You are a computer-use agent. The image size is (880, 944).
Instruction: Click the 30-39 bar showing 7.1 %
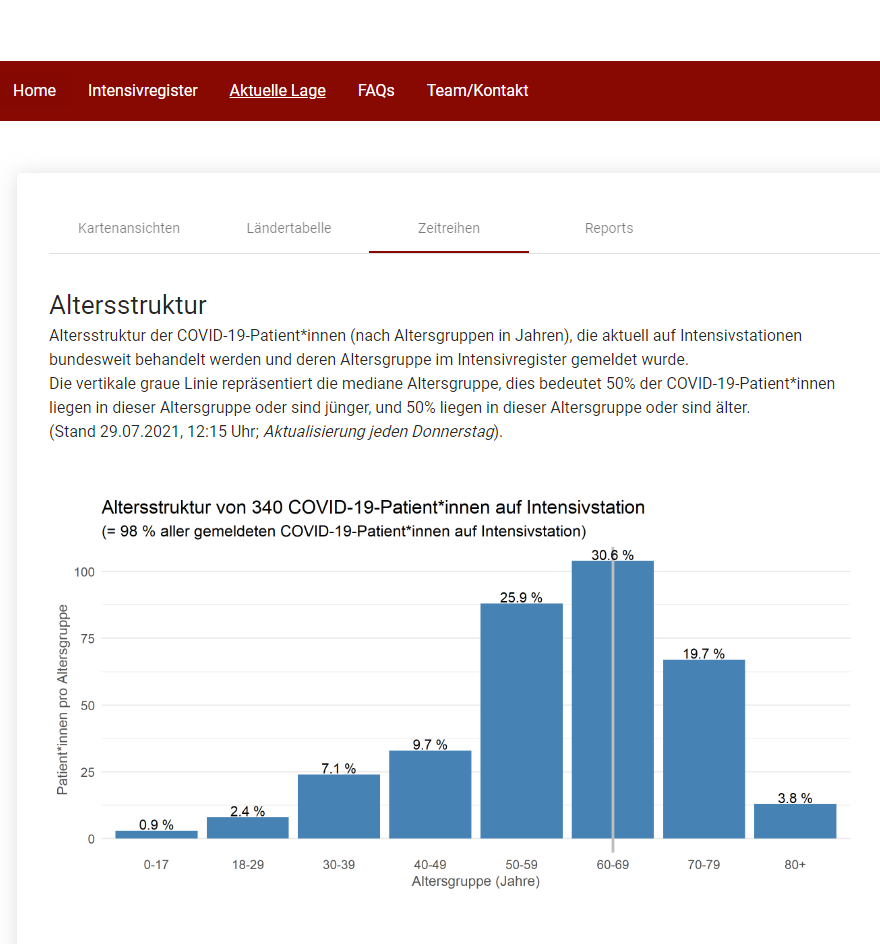click(x=339, y=806)
